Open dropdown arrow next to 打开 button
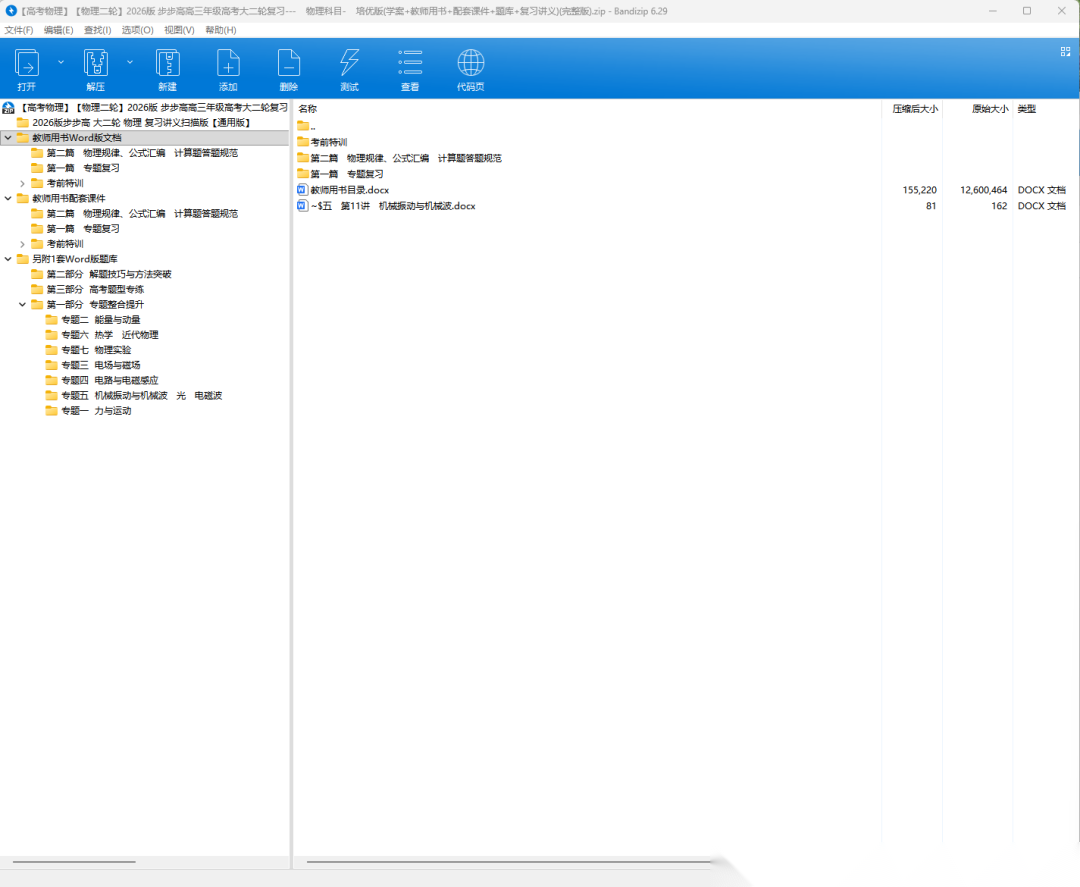 [60, 62]
